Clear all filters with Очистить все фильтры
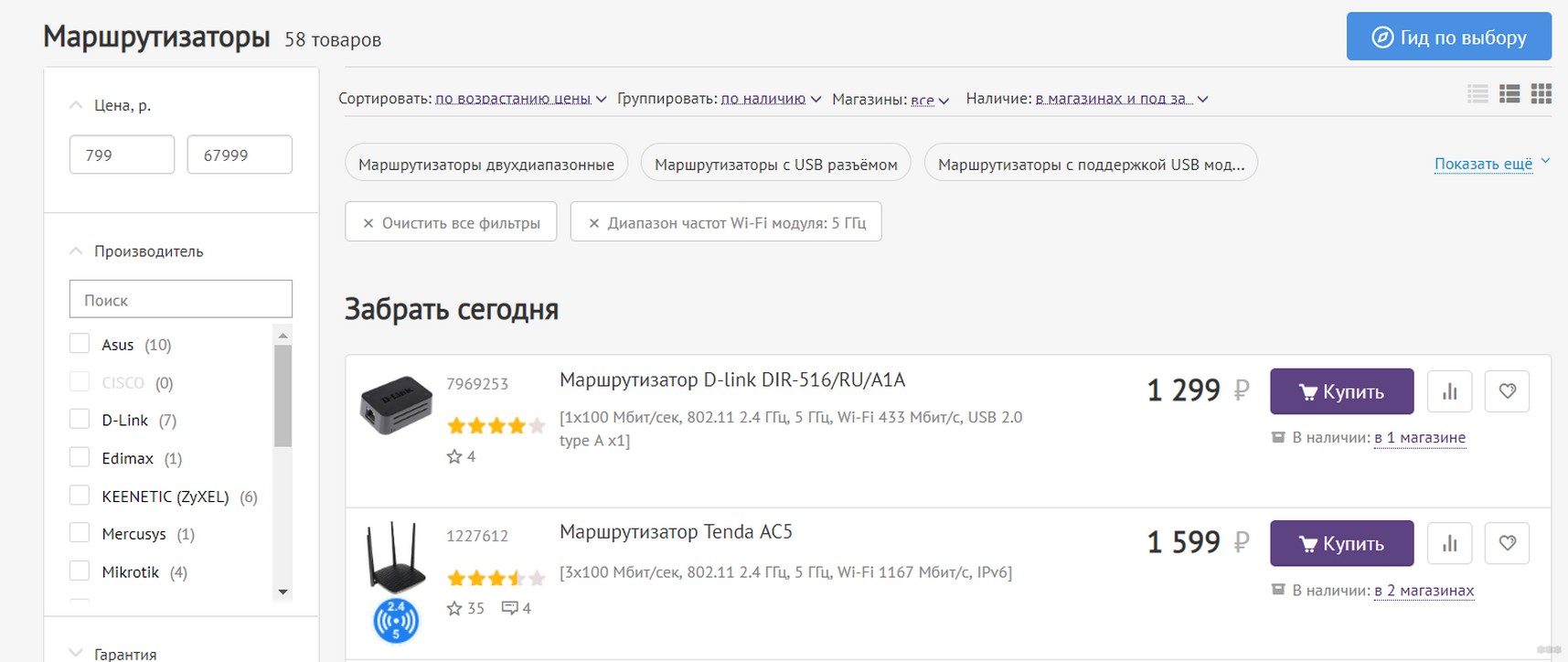This screenshot has width=1568, height=662. tap(451, 222)
